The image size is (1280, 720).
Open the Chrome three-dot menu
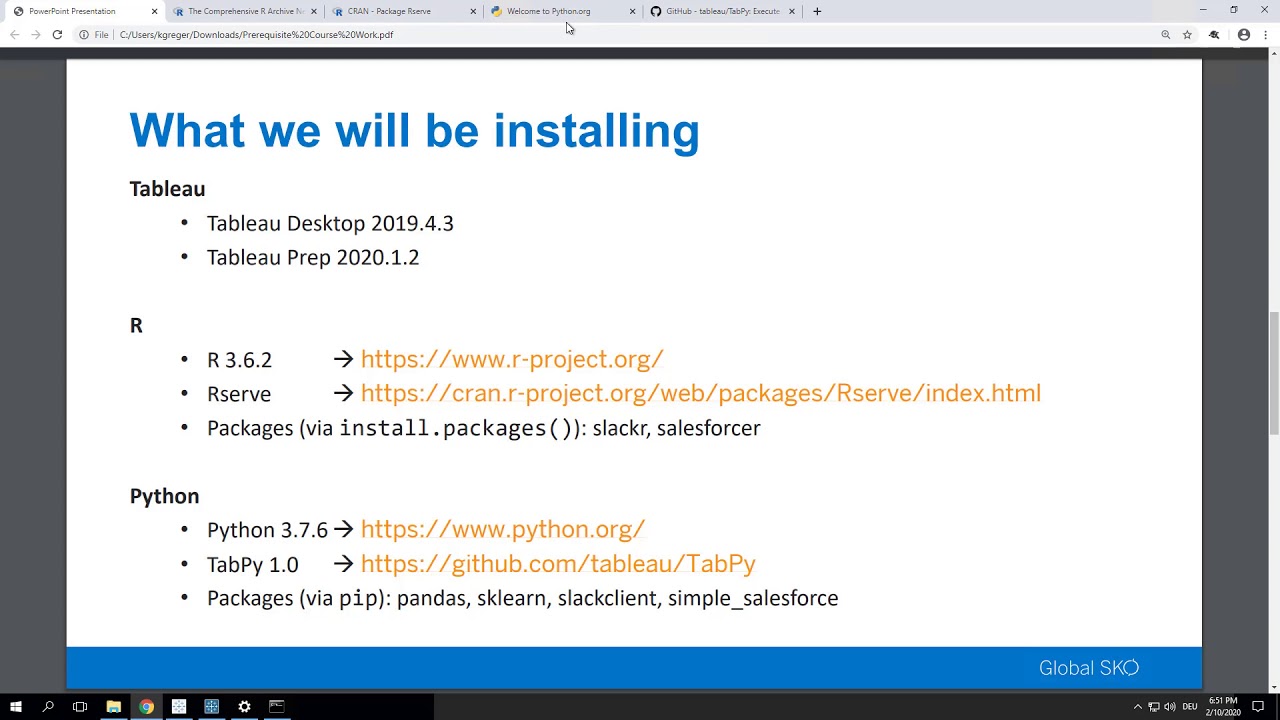[x=1266, y=35]
